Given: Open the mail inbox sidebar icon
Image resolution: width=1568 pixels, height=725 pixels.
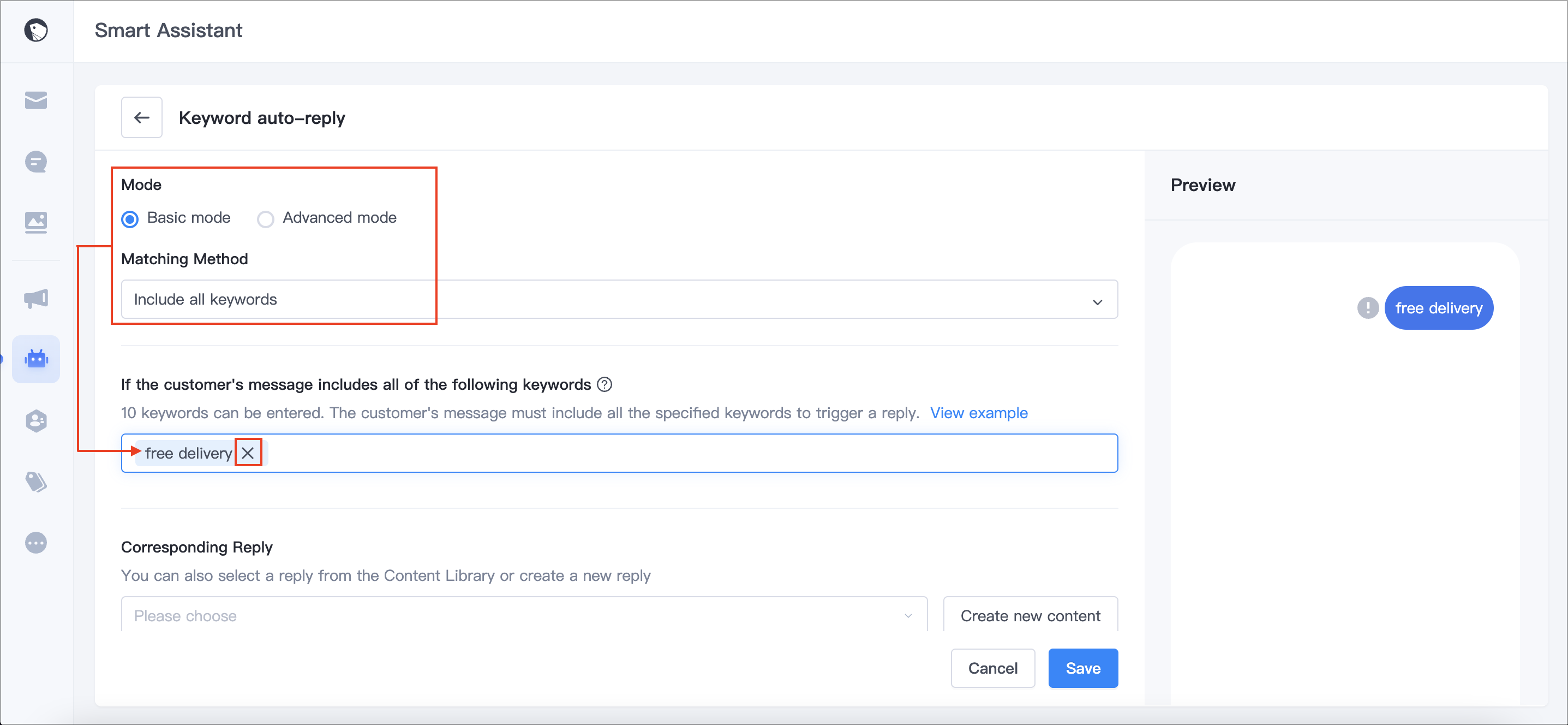Looking at the screenshot, I should [x=36, y=100].
